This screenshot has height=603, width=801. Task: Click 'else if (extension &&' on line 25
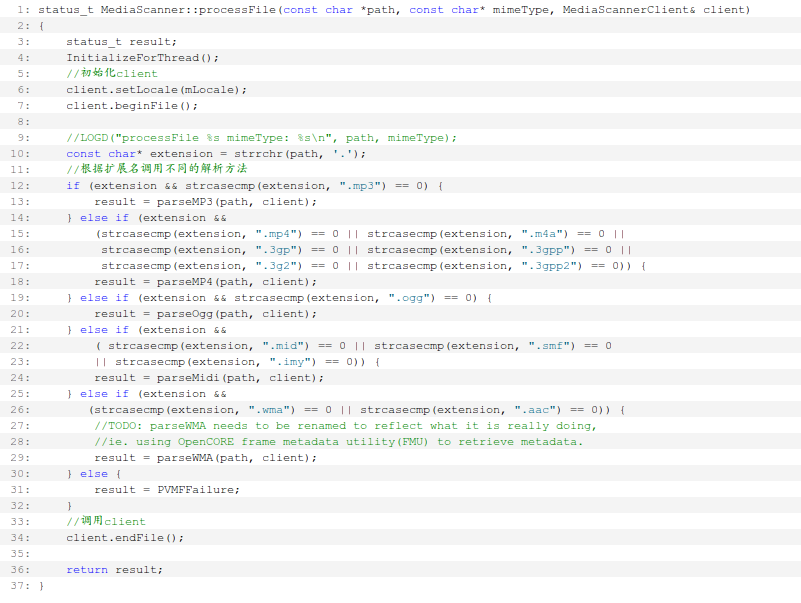tap(153, 394)
